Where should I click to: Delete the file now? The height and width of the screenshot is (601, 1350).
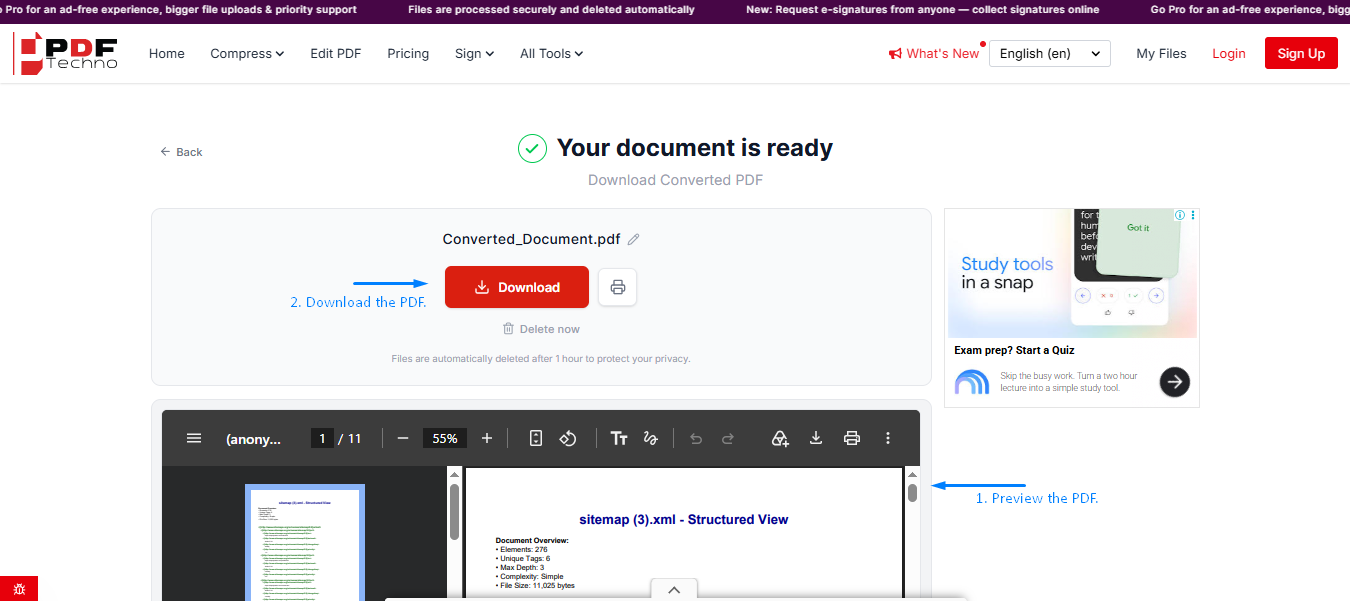(541, 329)
